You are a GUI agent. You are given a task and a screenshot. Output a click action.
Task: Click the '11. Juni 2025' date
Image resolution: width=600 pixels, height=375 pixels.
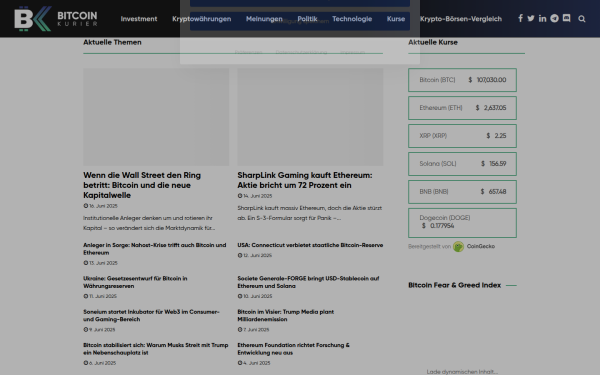100,296
